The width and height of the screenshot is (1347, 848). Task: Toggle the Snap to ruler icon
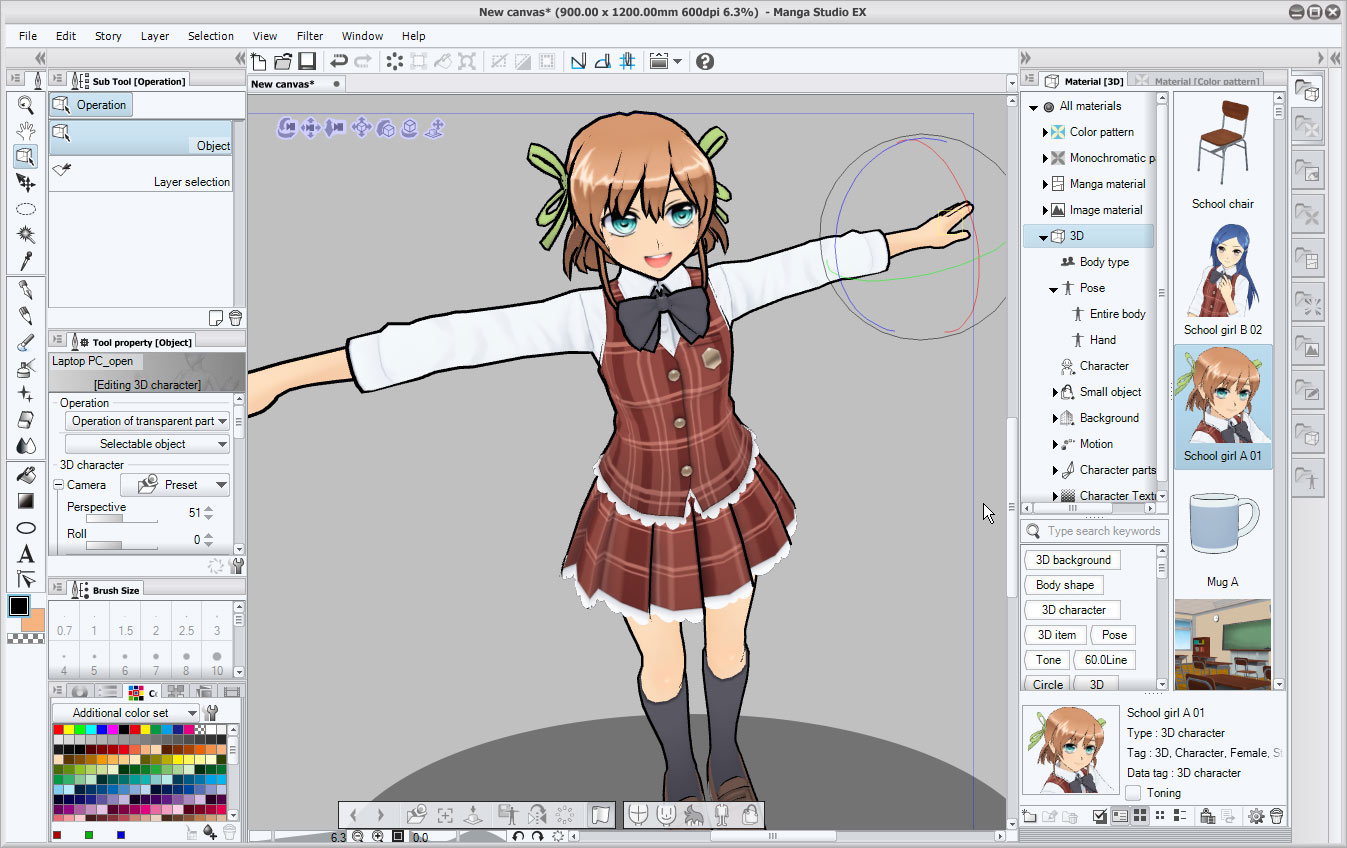[578, 61]
